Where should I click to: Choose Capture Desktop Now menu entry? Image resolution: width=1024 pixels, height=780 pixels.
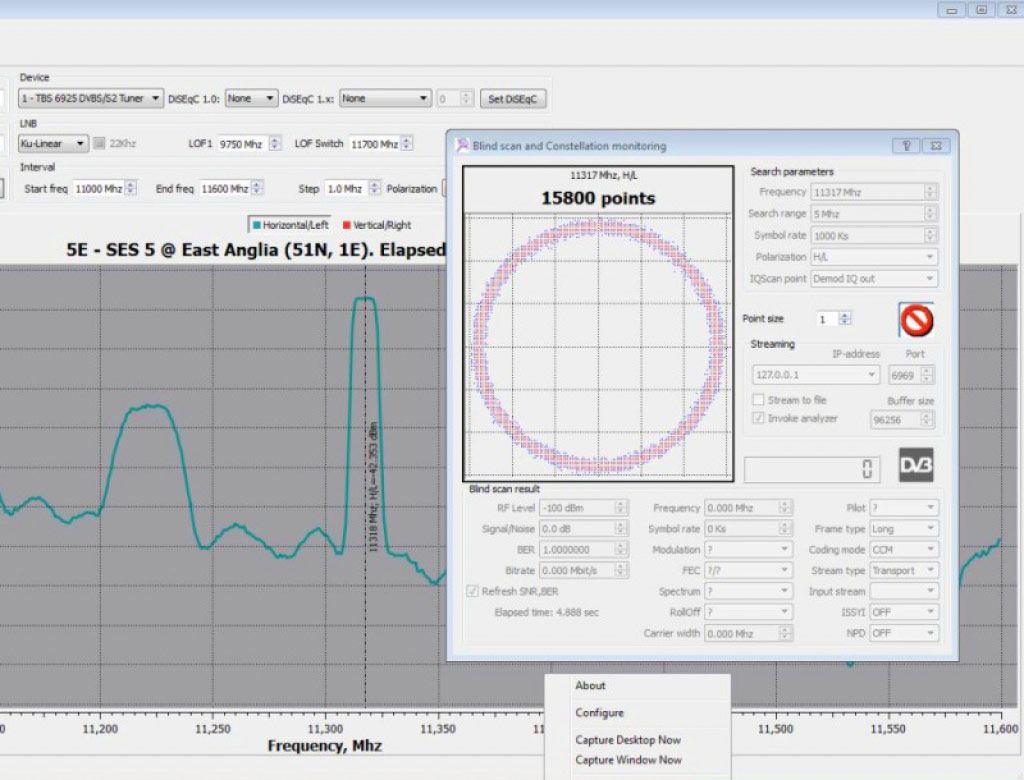click(x=627, y=740)
